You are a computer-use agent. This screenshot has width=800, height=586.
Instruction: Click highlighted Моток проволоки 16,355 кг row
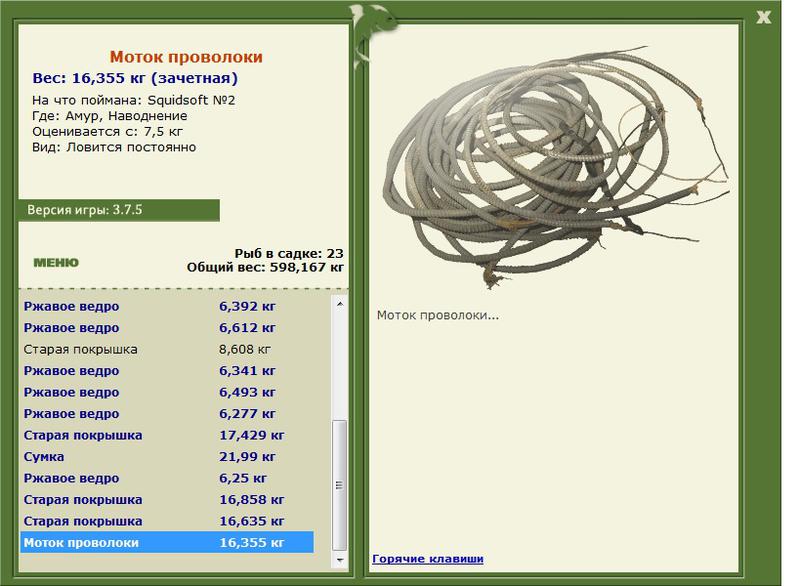[x=167, y=542]
